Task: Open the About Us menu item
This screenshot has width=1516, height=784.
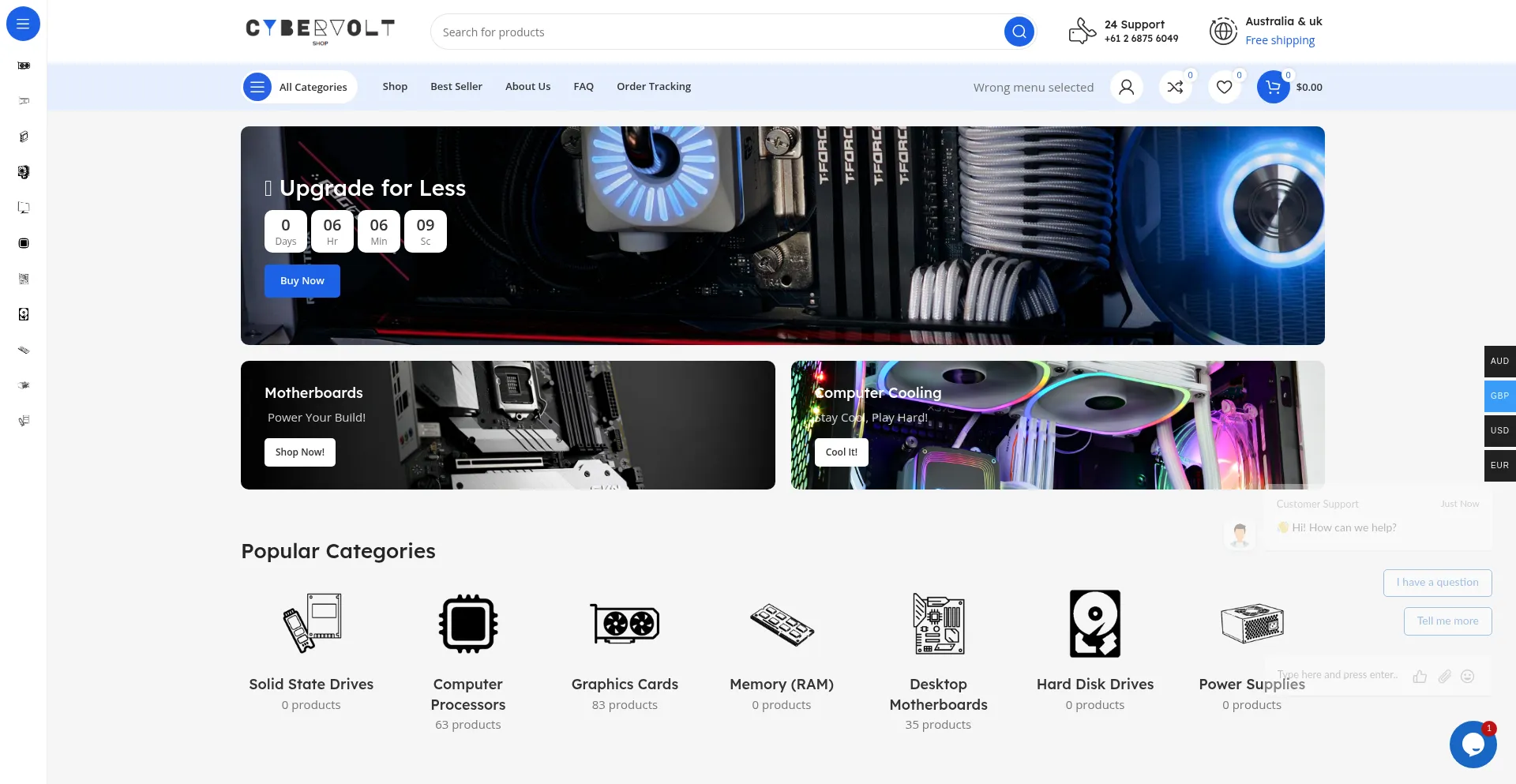Action: click(x=527, y=87)
